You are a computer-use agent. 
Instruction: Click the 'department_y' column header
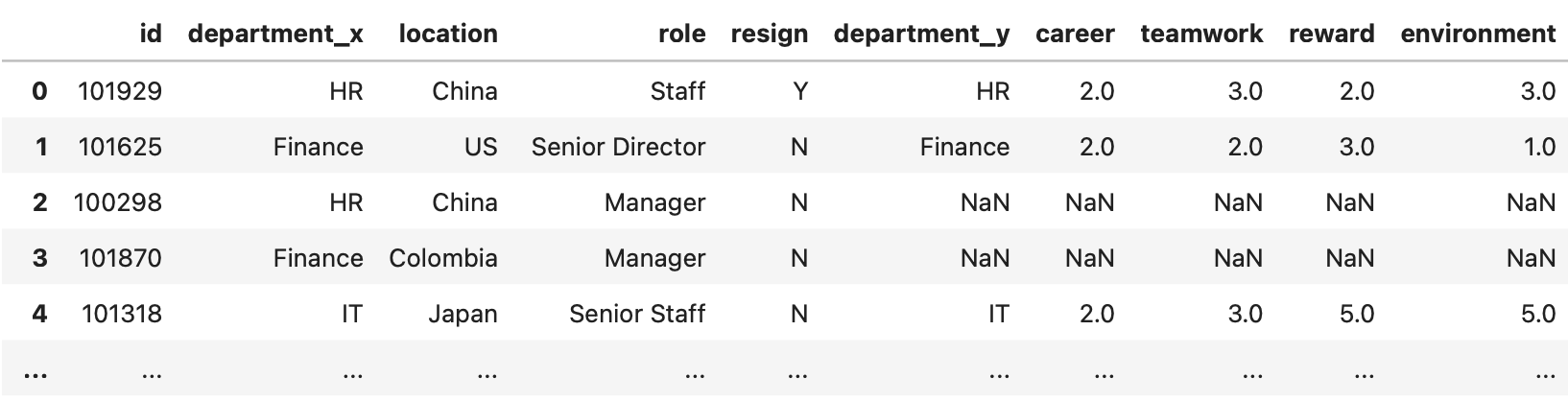[x=921, y=35]
